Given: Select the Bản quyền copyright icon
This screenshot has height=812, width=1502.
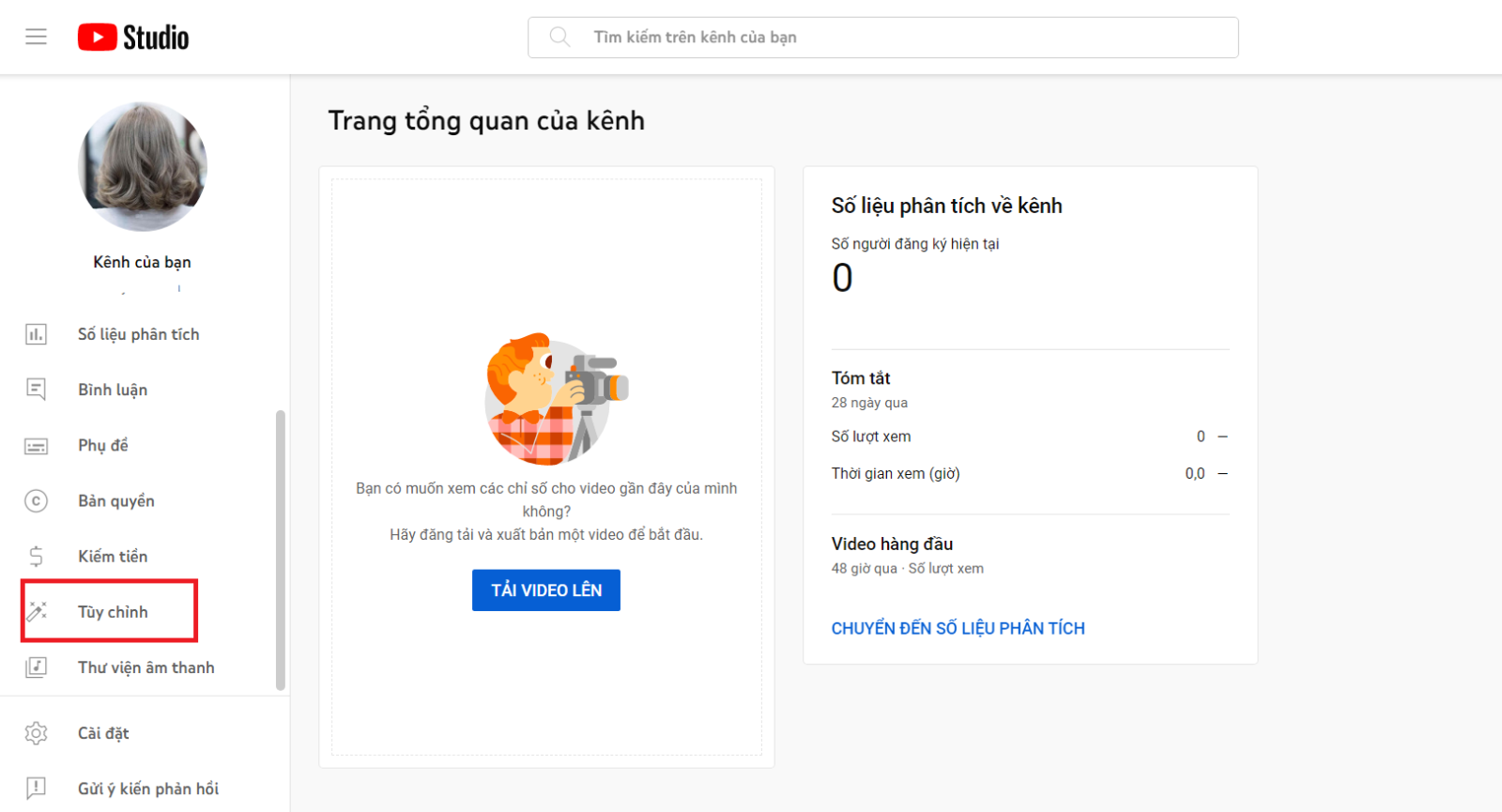Looking at the screenshot, I should click(x=36, y=500).
